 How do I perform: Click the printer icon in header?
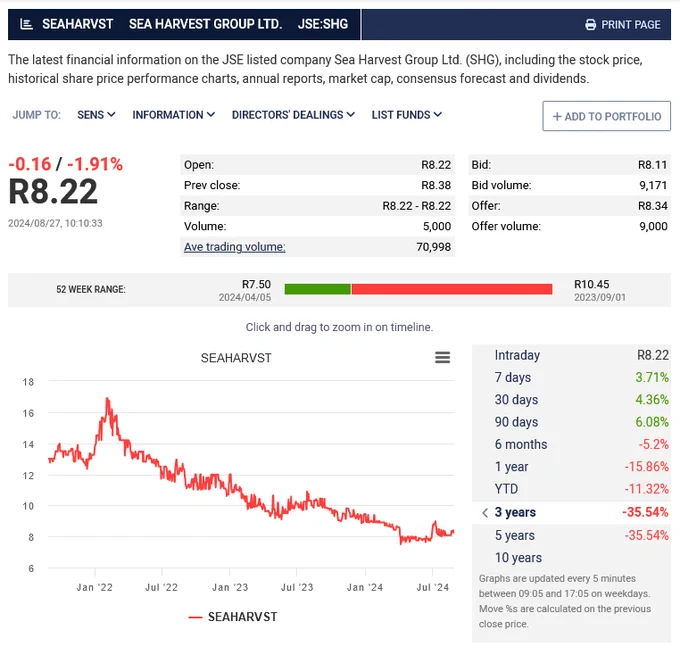click(590, 25)
